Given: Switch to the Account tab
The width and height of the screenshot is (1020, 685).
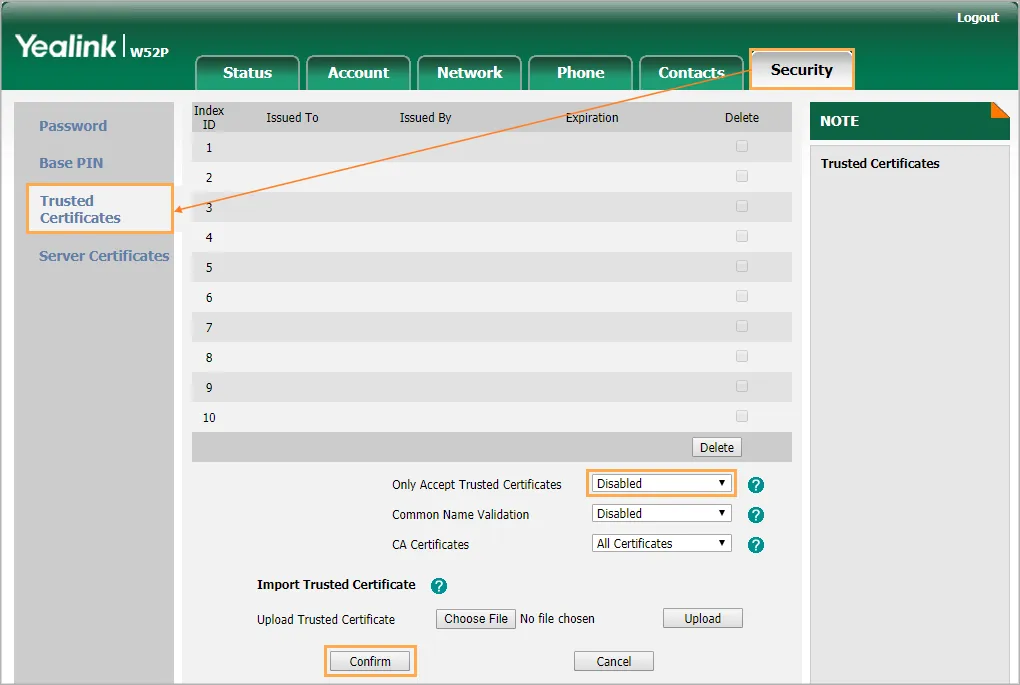Looking at the screenshot, I should [358, 73].
